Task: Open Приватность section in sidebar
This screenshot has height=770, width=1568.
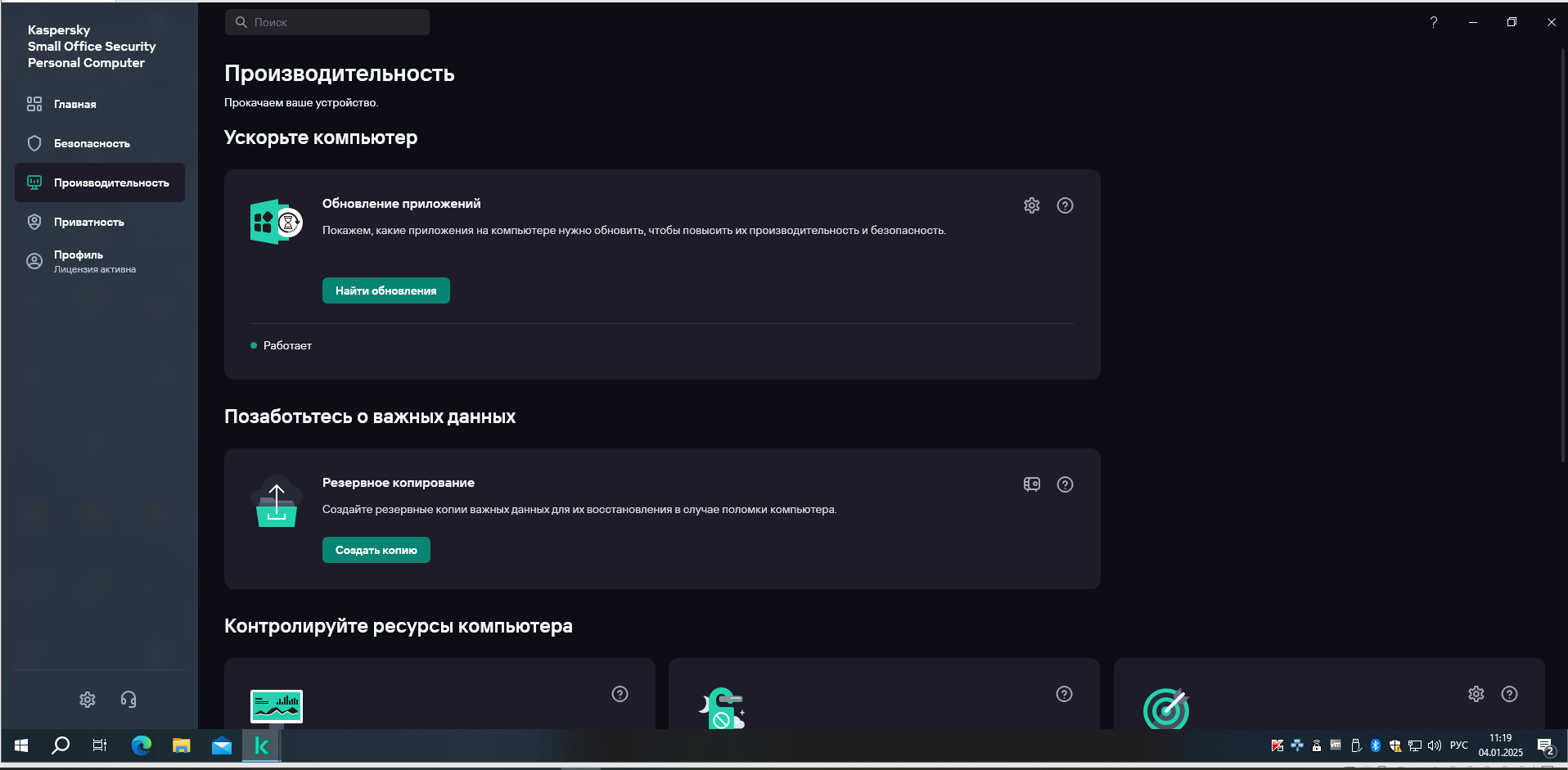Action: point(100,222)
